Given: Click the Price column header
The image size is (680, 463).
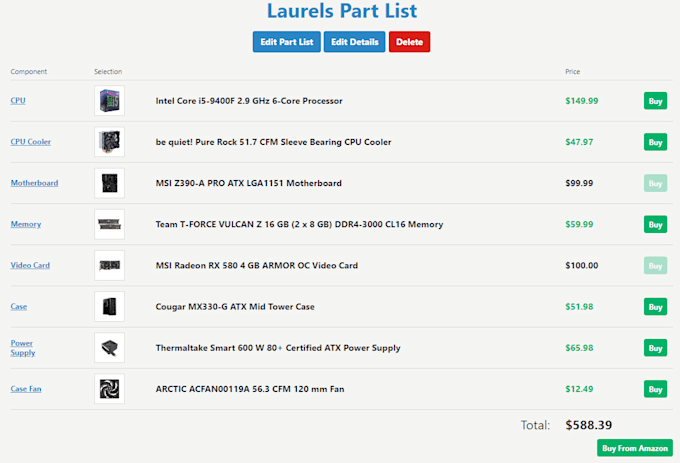Looking at the screenshot, I should 572,72.
